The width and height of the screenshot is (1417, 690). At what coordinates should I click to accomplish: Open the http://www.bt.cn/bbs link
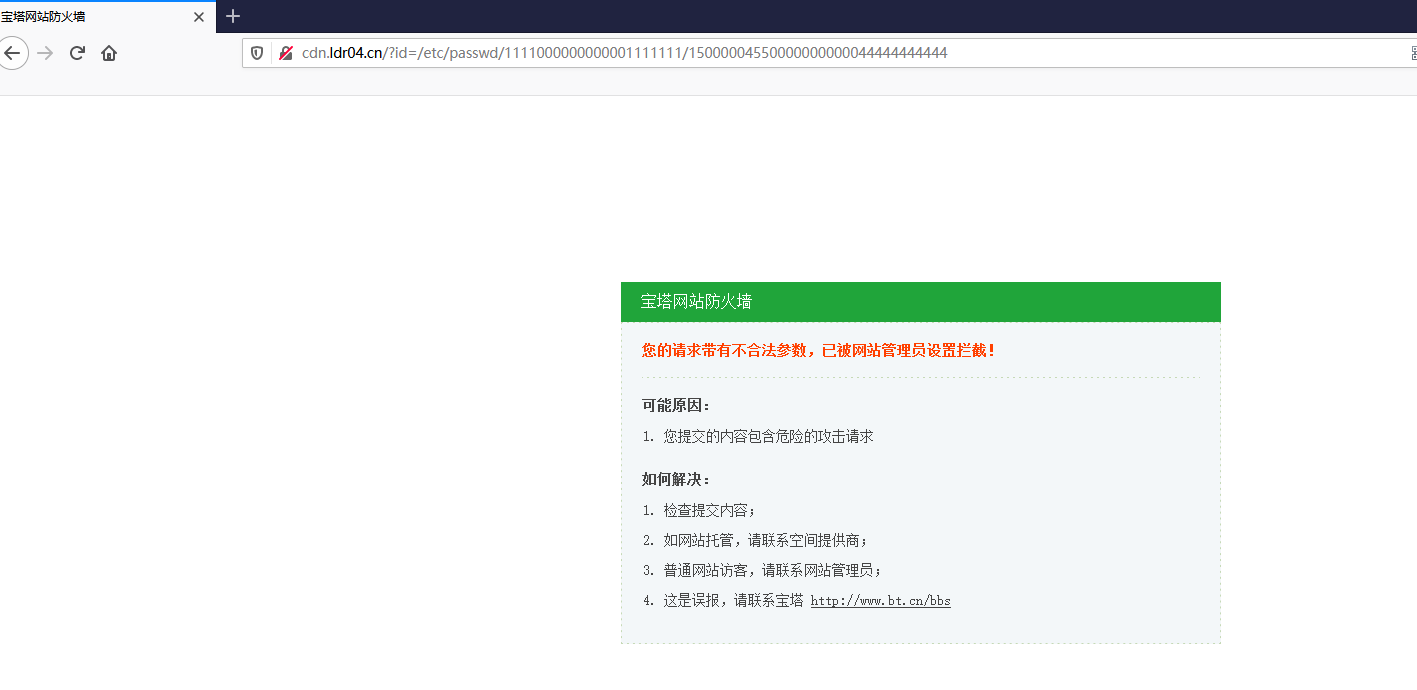tap(880, 601)
